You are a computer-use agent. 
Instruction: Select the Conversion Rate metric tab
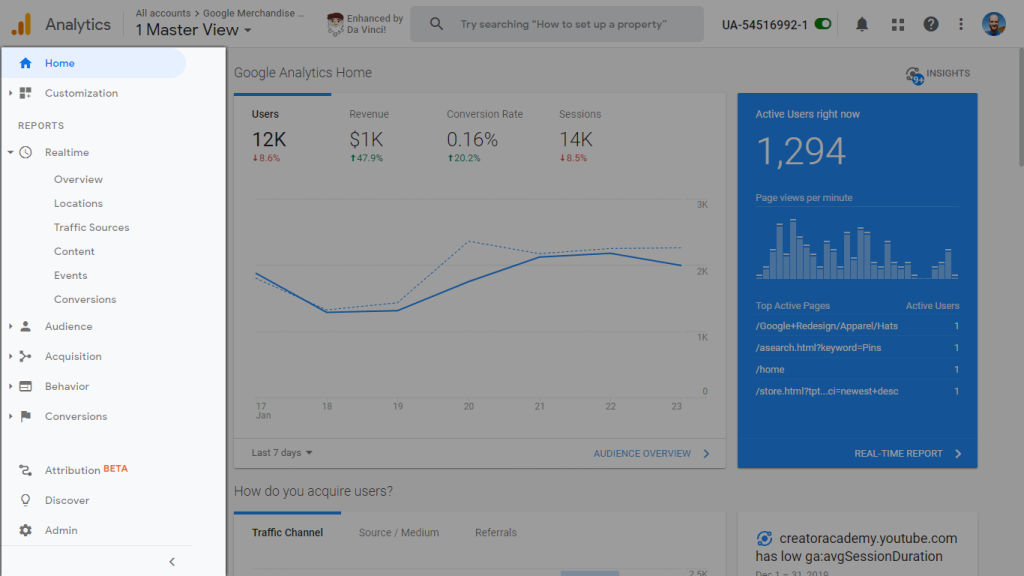485,137
